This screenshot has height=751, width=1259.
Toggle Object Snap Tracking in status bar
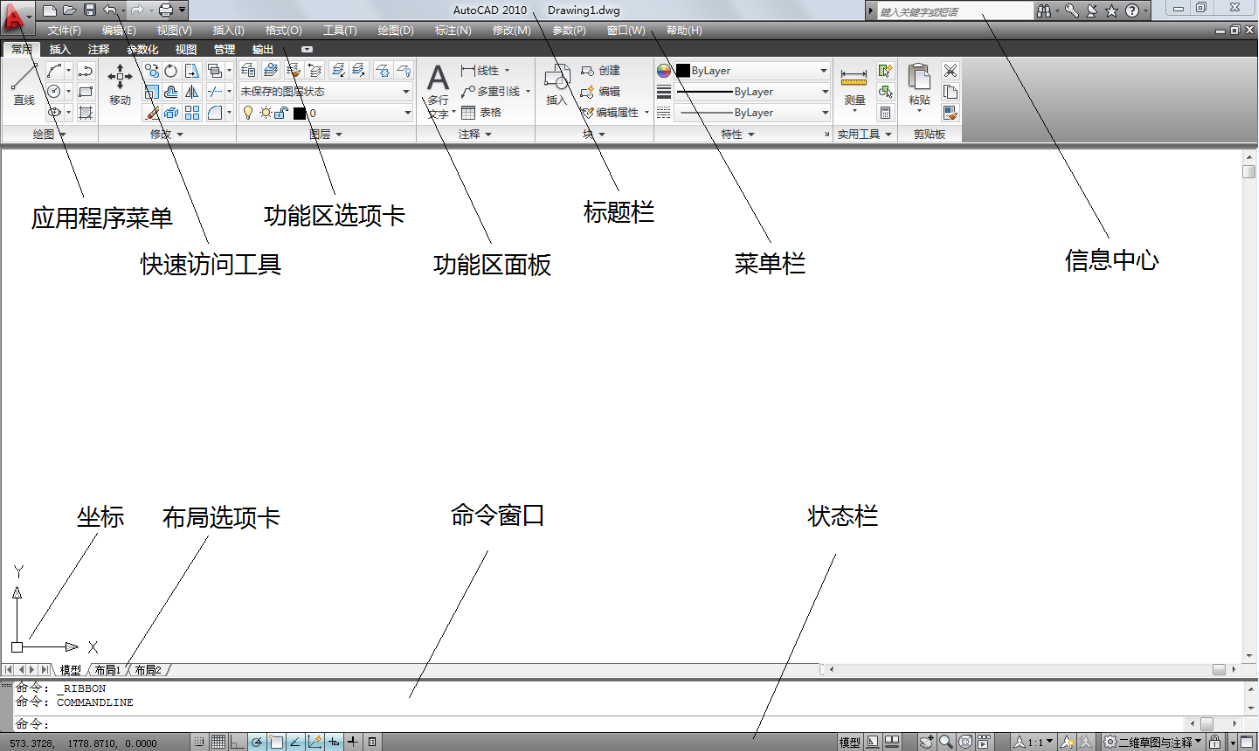pos(295,742)
